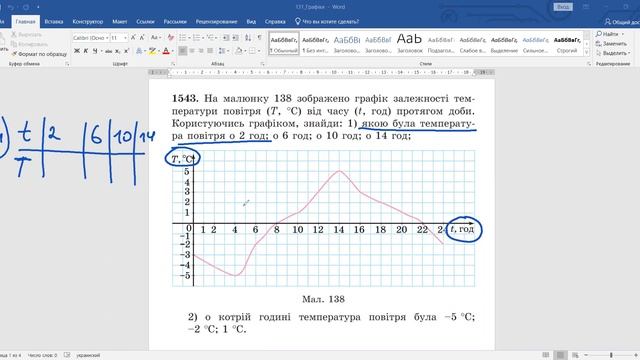The height and width of the screenshot is (360, 640).
Task: Decrease the font size
Action: point(142,38)
